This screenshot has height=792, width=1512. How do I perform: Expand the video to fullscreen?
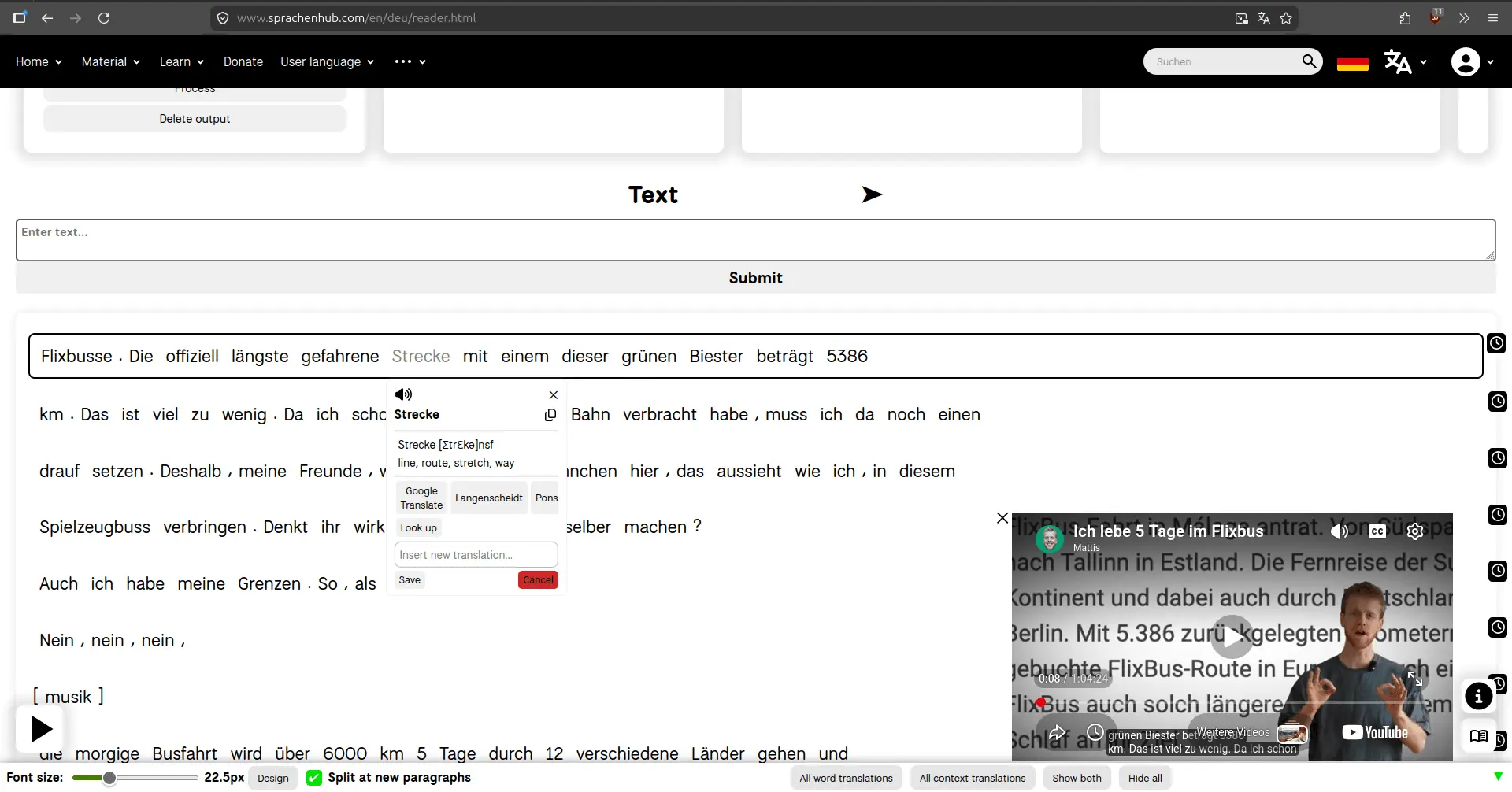1415,678
